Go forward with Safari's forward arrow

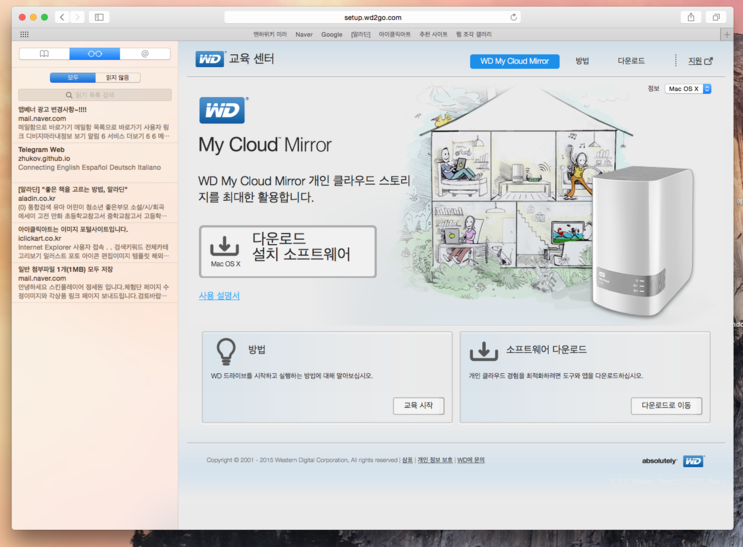(x=77, y=18)
